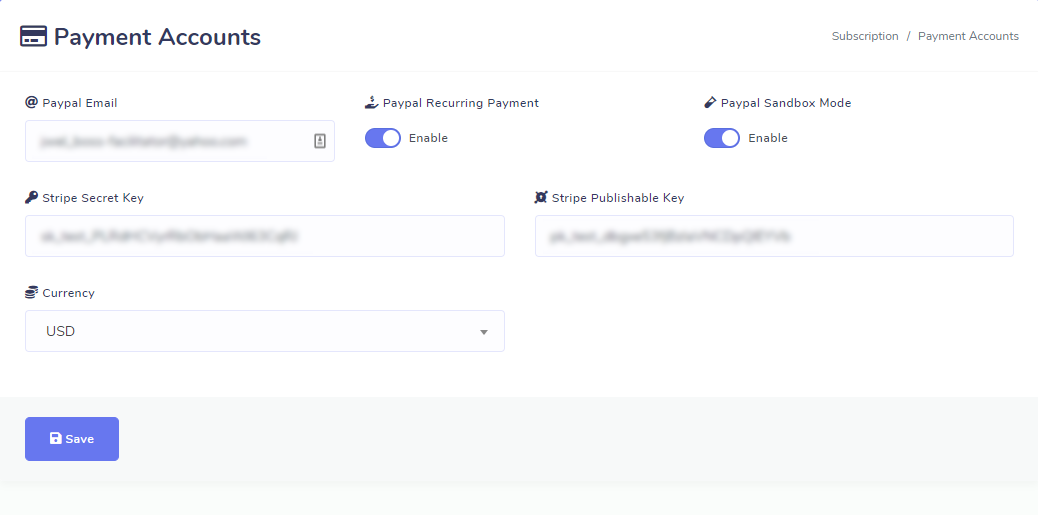Click the Currency dropdown arrow
Image resolution: width=1038 pixels, height=515 pixels.
tap(484, 332)
